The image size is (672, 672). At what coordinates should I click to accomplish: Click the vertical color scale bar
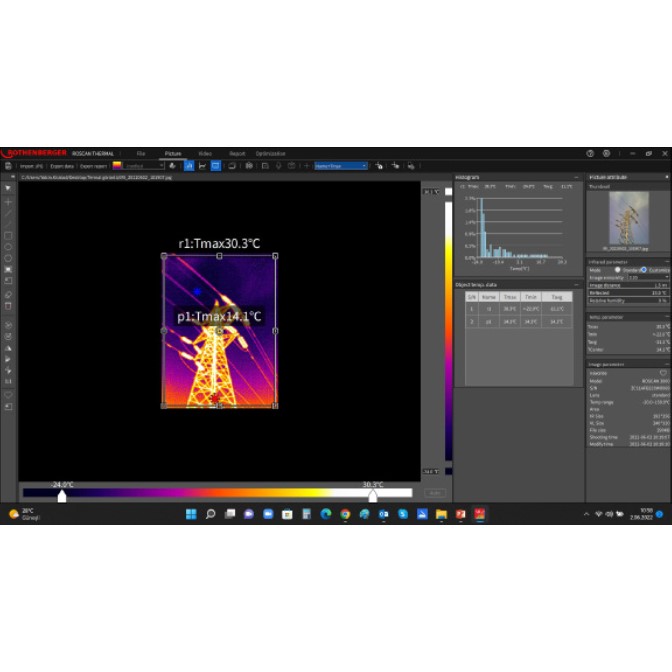pos(448,332)
